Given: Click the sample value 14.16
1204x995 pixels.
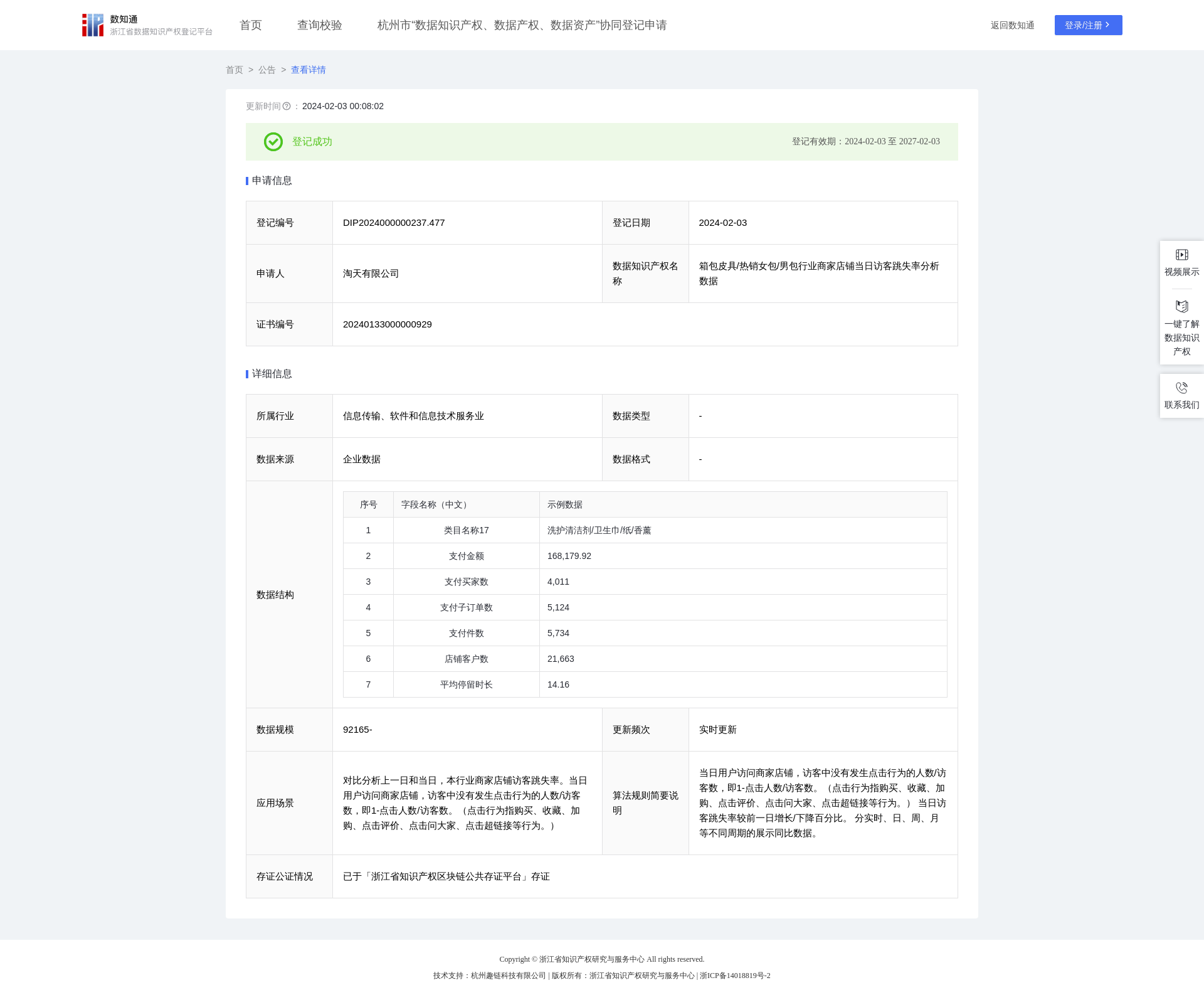Looking at the screenshot, I should click(x=559, y=685).
